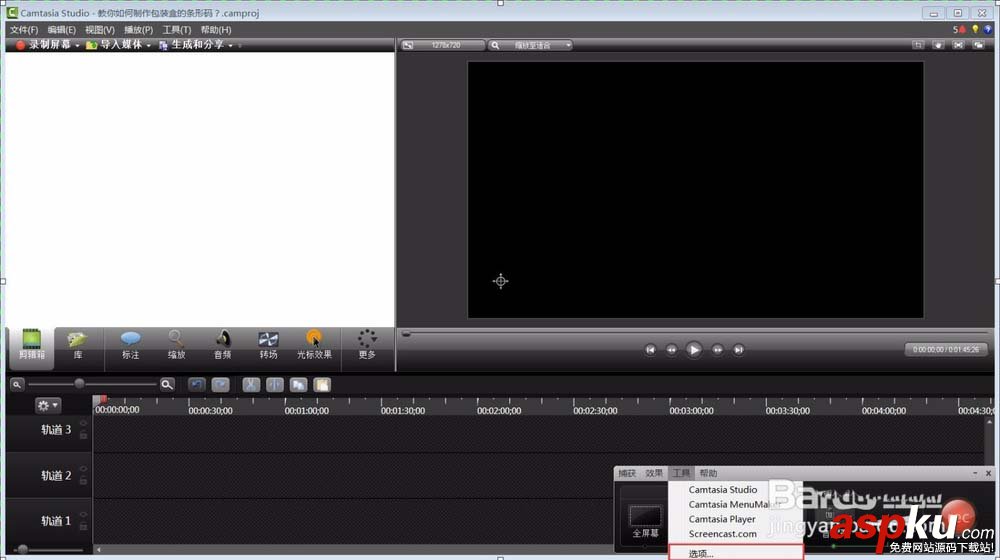Click the Produce and Share (生成和分享) button
The image size is (1000, 560).
[x=191, y=45]
